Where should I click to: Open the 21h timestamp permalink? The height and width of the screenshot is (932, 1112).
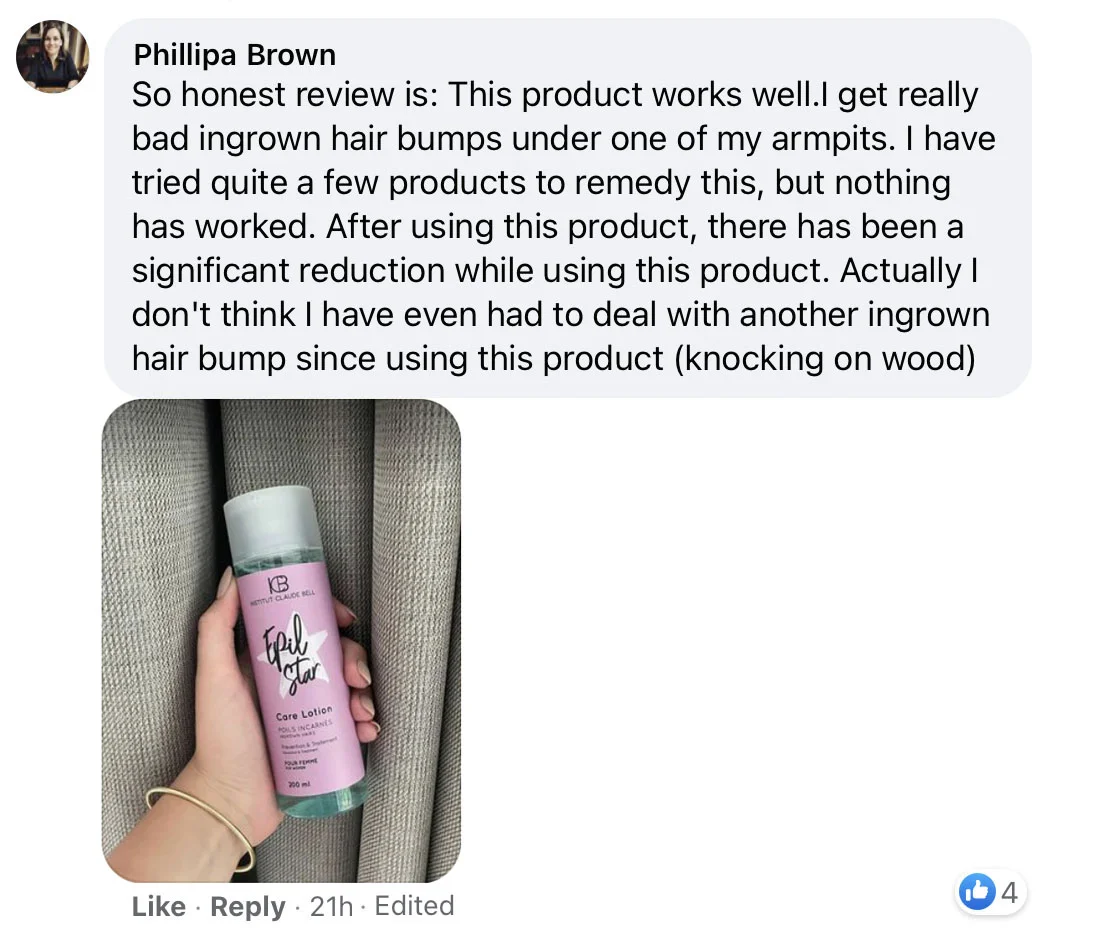pos(331,906)
